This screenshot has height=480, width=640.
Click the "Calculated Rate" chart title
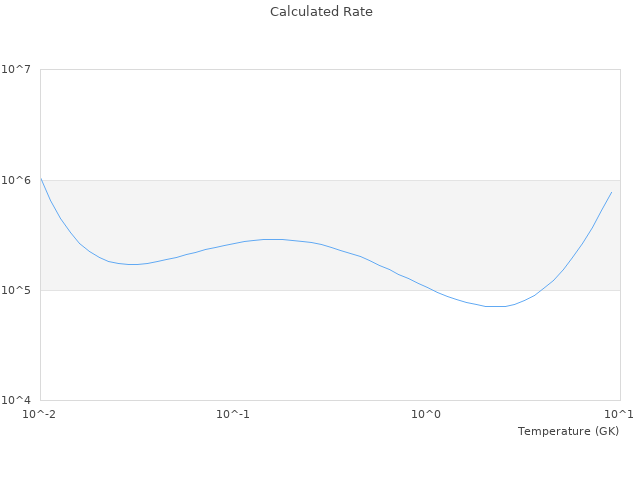[x=321, y=12]
